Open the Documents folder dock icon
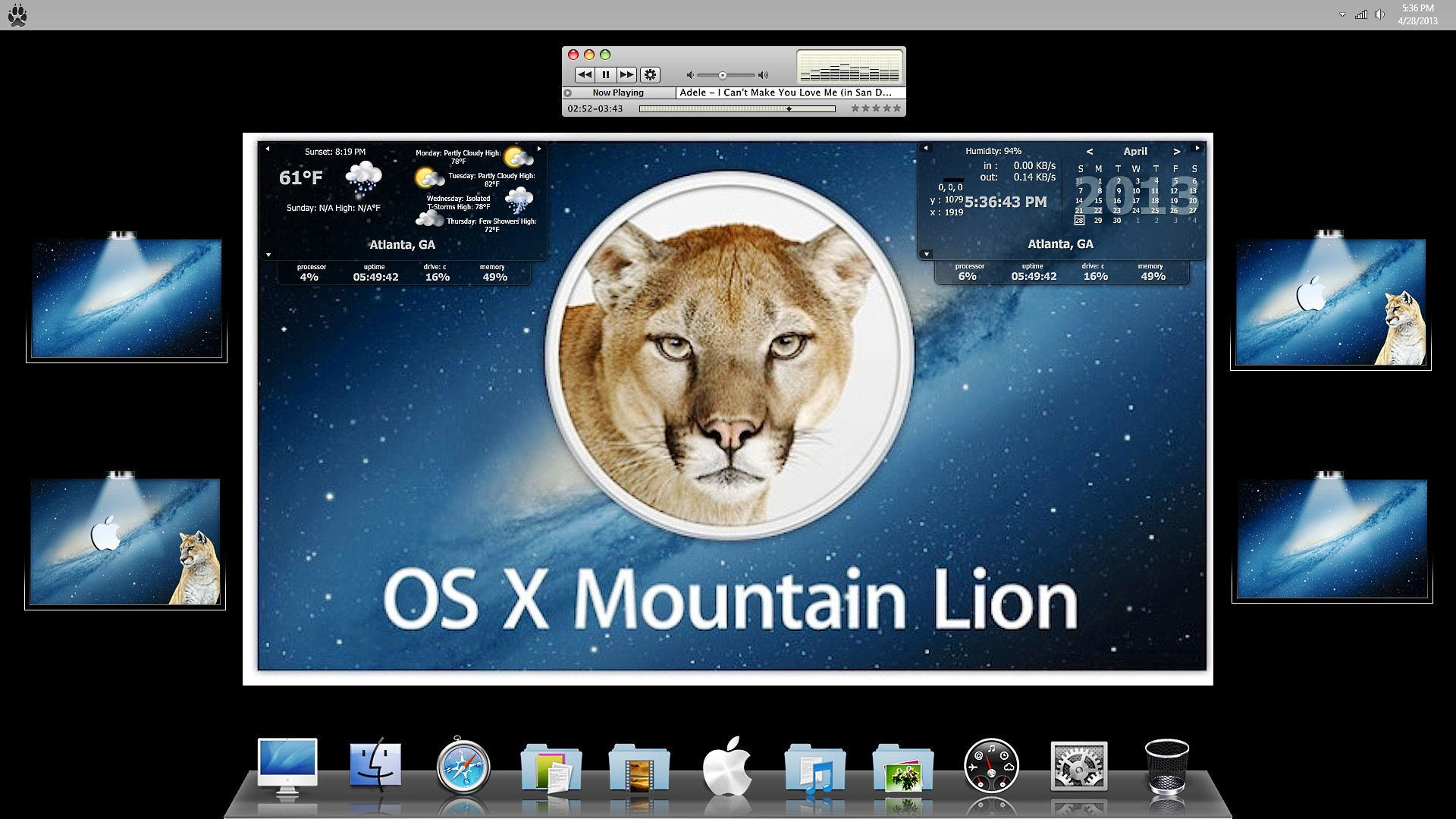1456x819 pixels. (551, 767)
